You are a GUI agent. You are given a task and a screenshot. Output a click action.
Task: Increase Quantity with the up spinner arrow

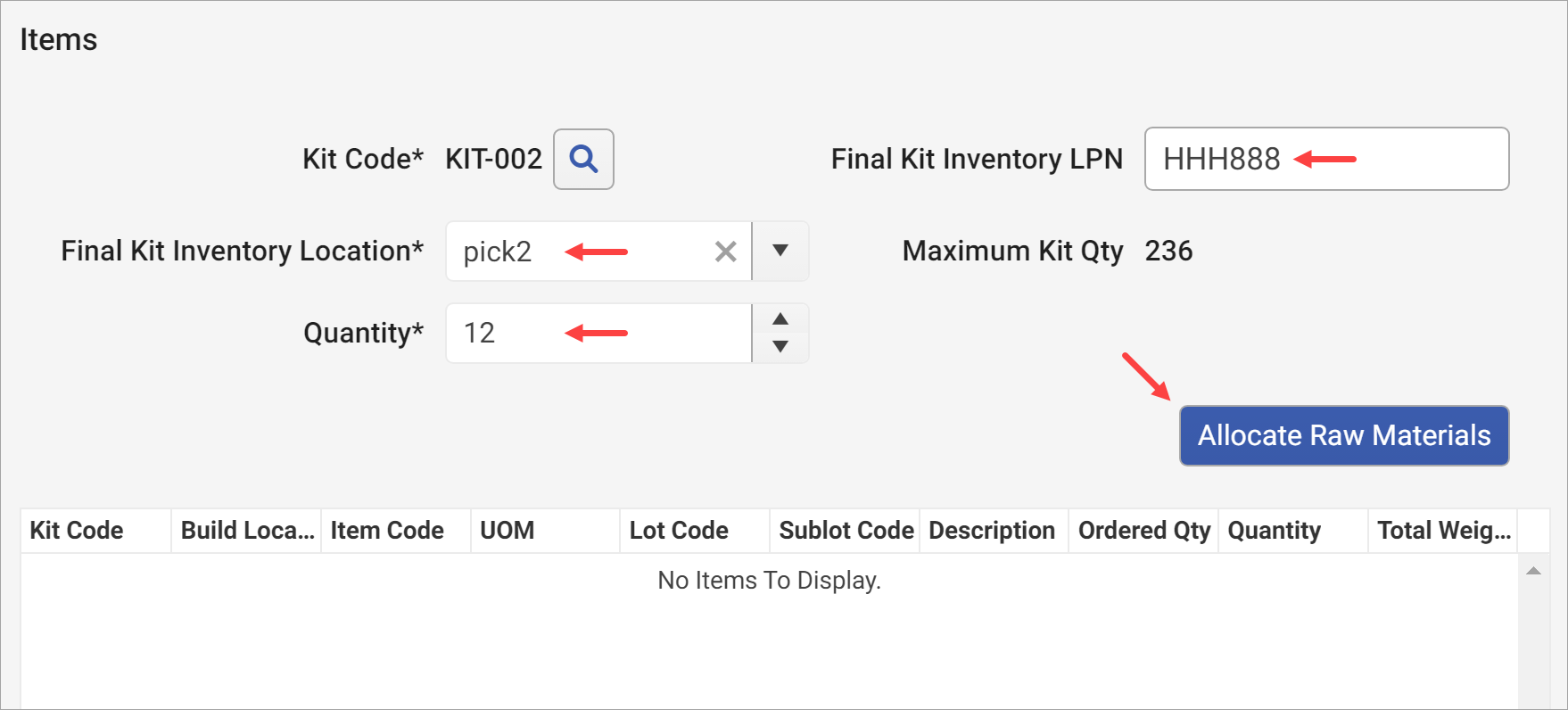click(x=780, y=318)
